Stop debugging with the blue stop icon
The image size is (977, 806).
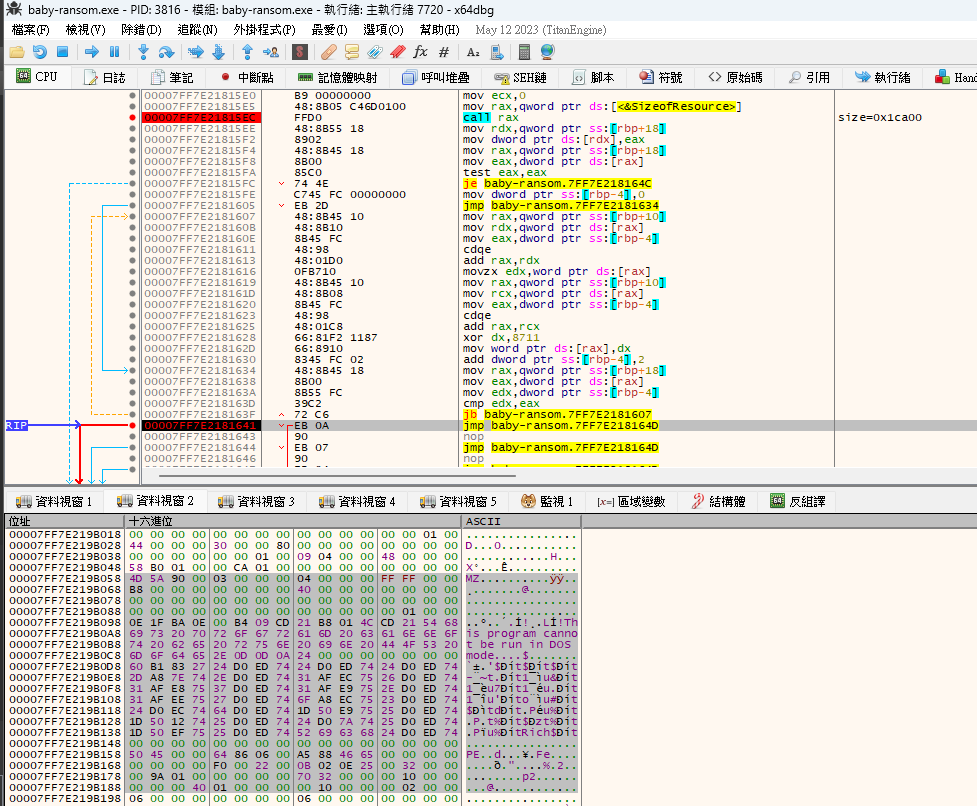pyautogui.click(x=62, y=52)
